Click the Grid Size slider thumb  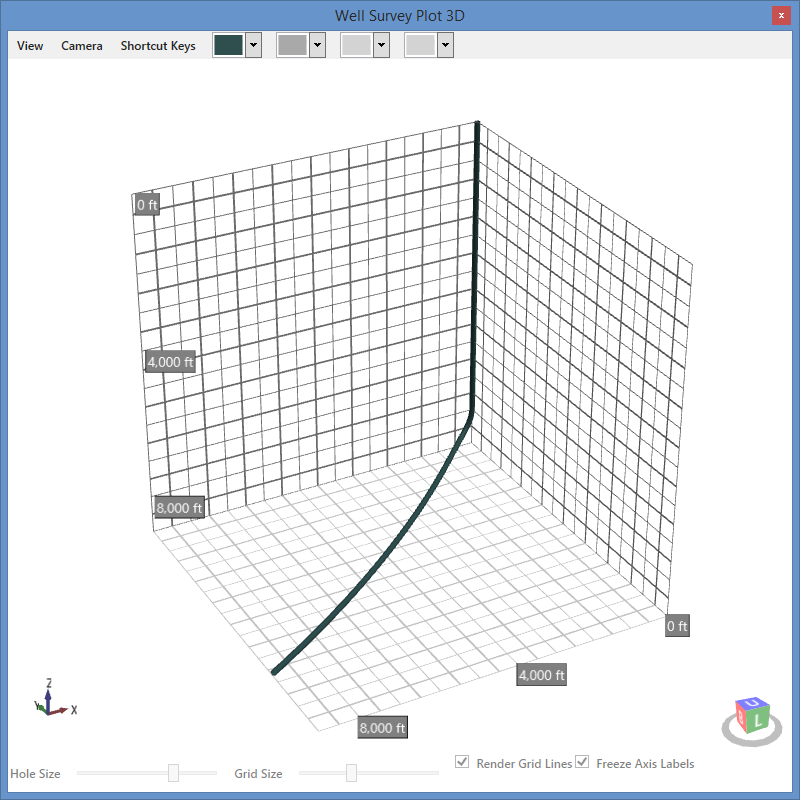coord(352,773)
